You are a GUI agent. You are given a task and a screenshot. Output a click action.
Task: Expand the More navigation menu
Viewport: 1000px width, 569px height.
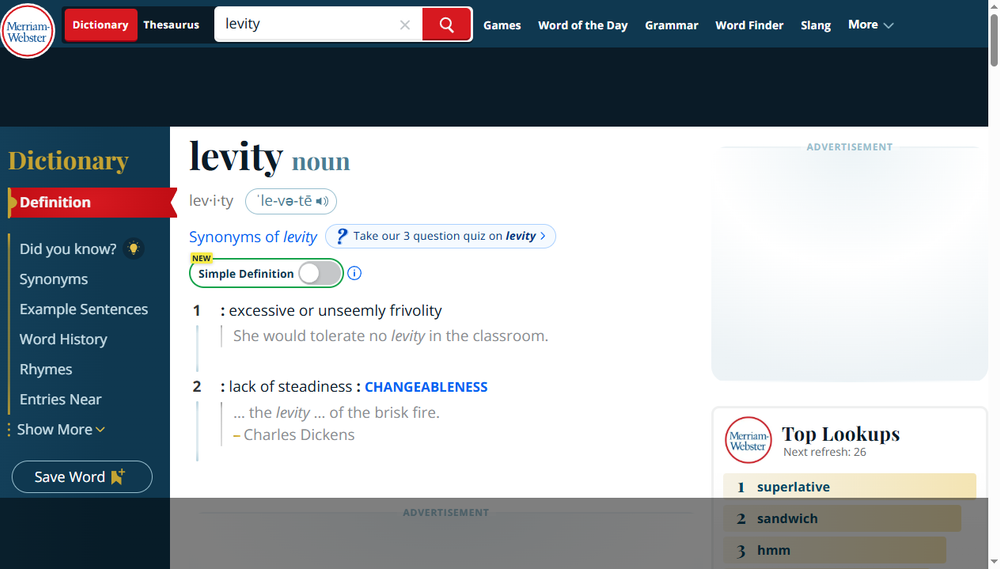point(871,25)
